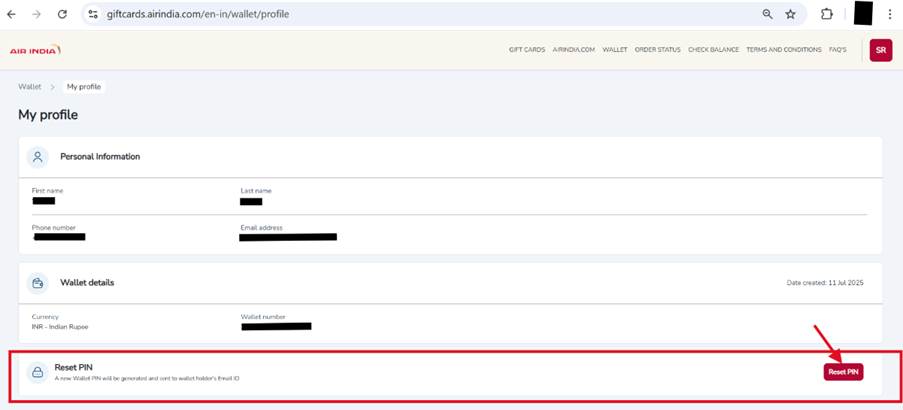Open Order Status in the top navigation

coord(657,50)
